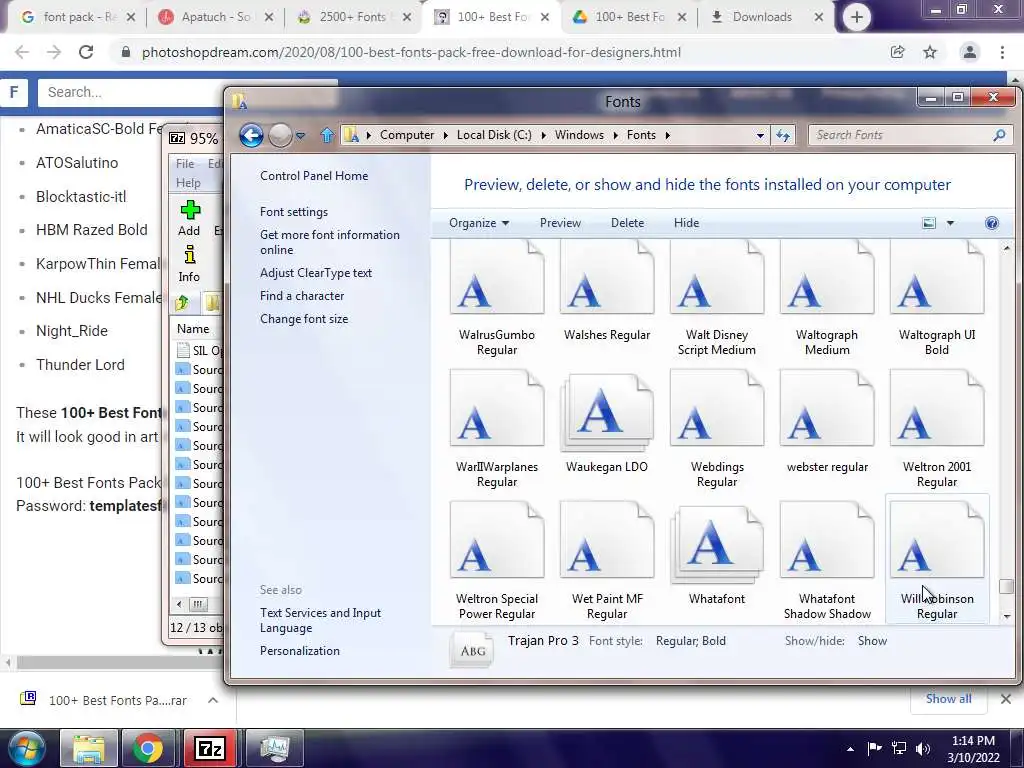Open Adjust ClearType text link

tap(316, 273)
